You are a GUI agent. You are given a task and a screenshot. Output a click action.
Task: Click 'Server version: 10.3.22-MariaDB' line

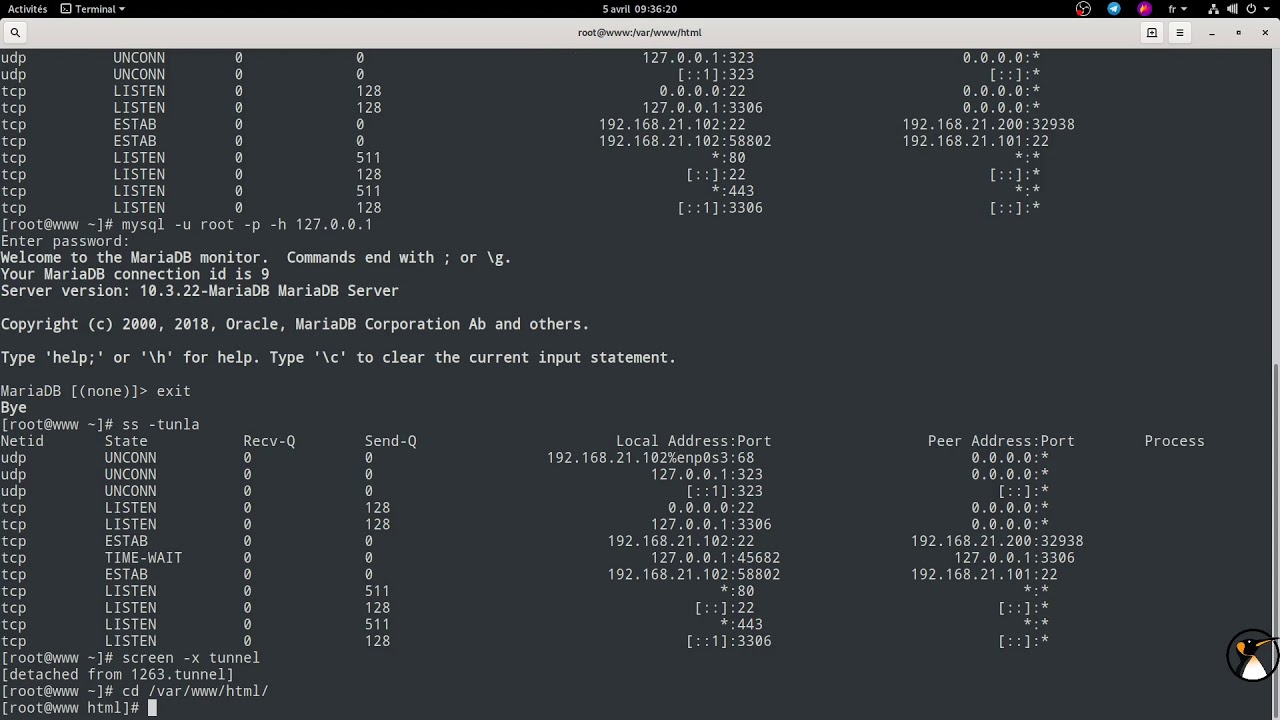coord(200,291)
